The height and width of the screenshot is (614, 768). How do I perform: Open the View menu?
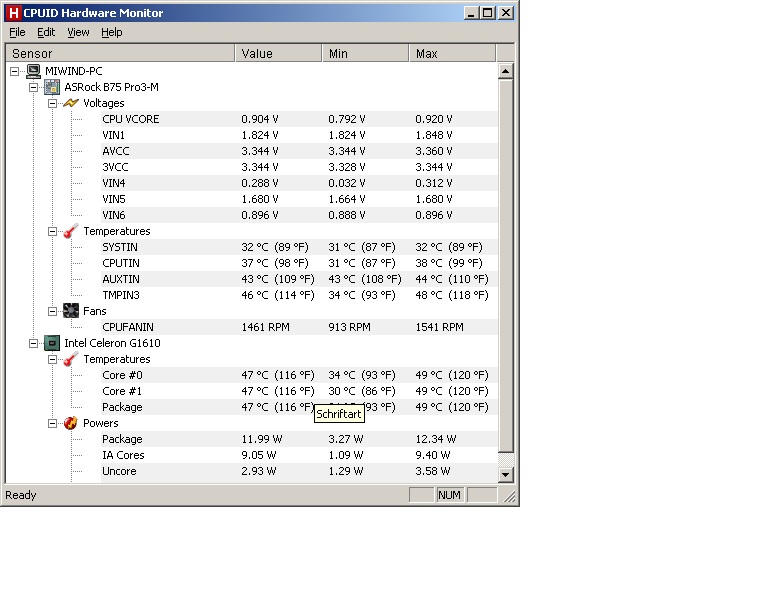pyautogui.click(x=78, y=32)
